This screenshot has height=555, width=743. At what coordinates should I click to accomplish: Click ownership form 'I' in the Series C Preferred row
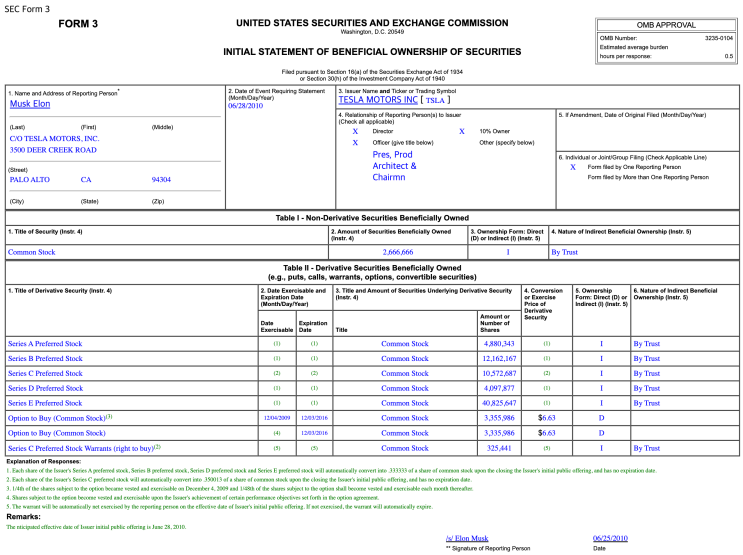pyautogui.click(x=601, y=373)
